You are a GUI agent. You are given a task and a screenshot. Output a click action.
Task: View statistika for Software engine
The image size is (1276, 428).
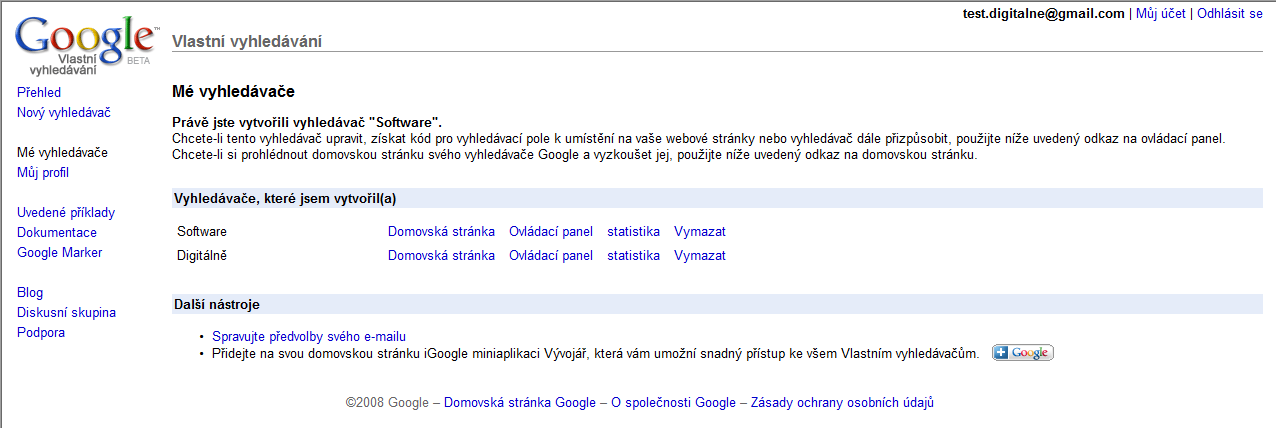coord(633,231)
